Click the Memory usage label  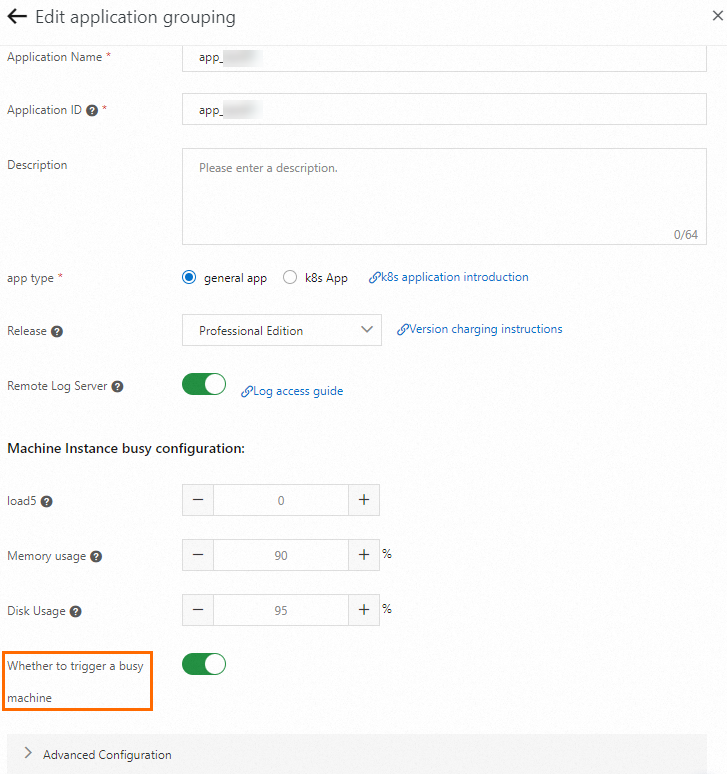pyautogui.click(x=46, y=556)
